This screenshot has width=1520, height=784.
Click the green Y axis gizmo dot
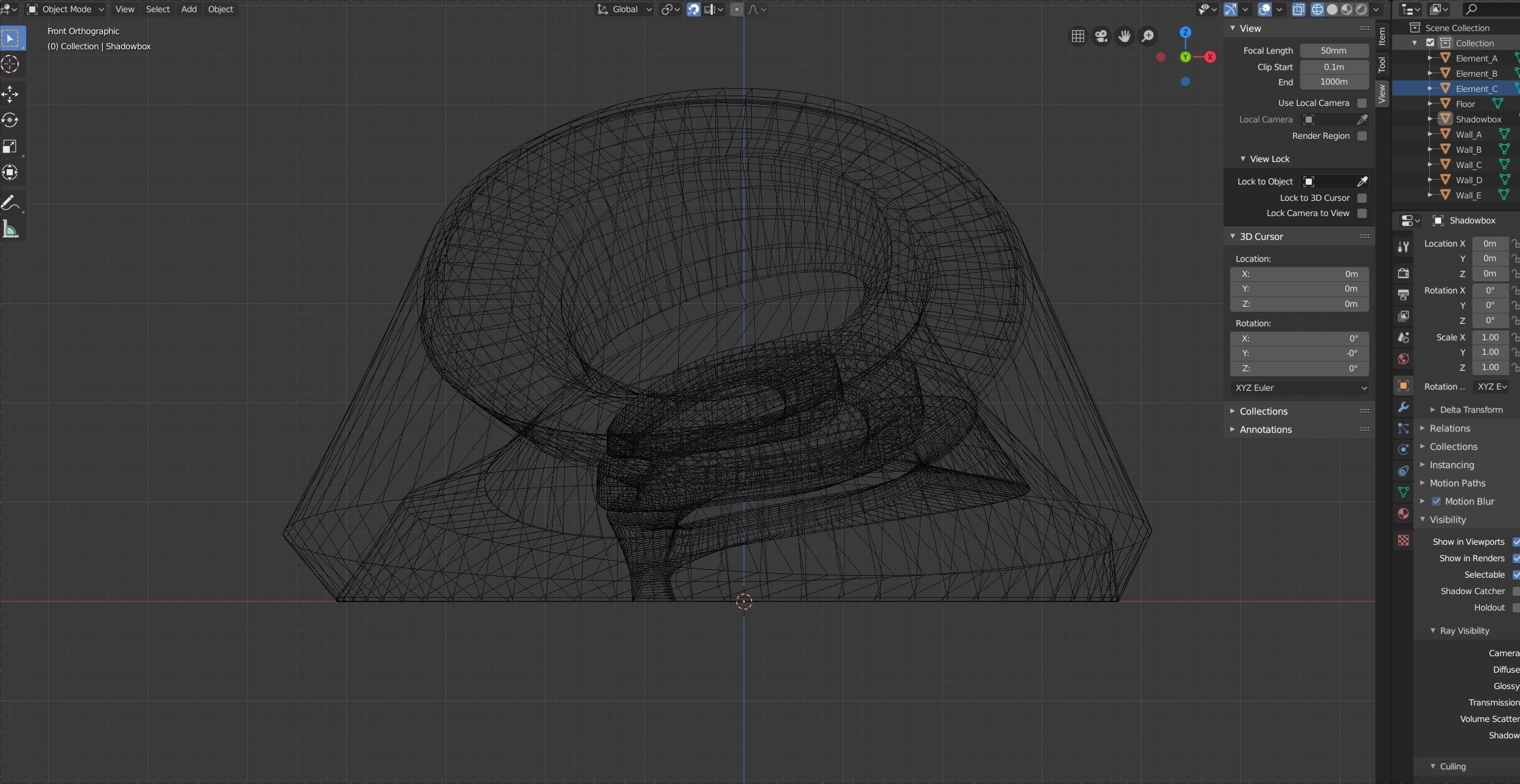[1185, 57]
